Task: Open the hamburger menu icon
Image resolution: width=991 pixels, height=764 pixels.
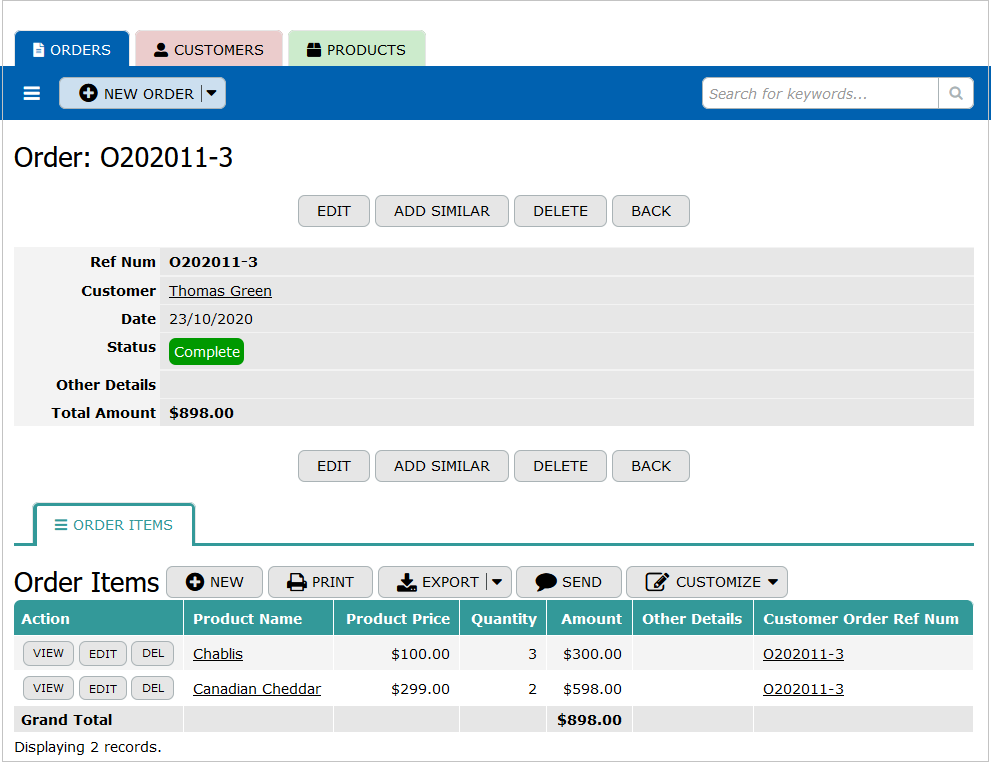Action: point(32,93)
